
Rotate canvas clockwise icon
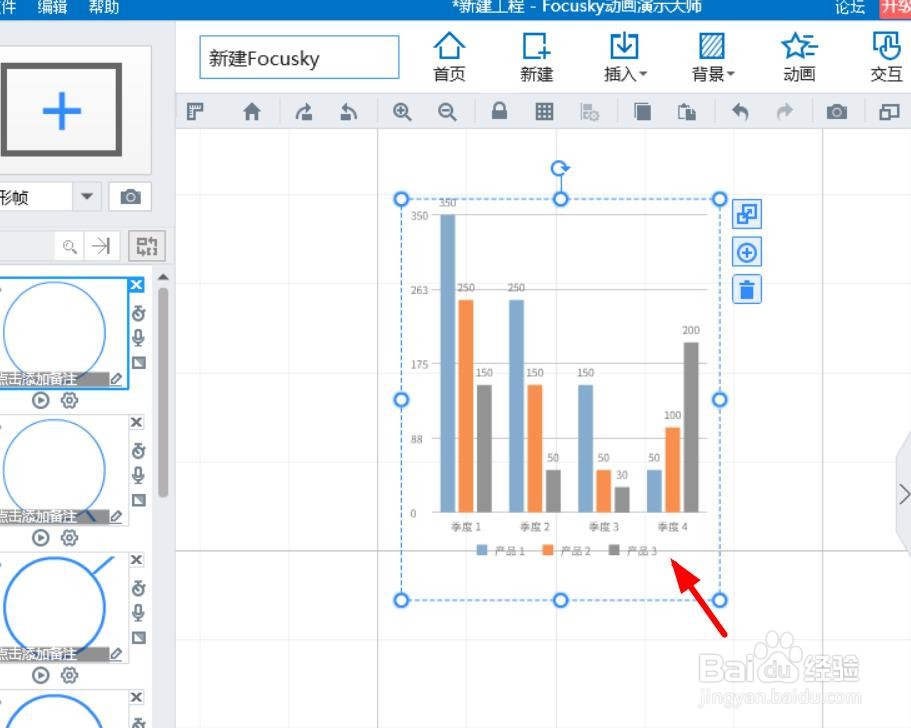[x=303, y=111]
